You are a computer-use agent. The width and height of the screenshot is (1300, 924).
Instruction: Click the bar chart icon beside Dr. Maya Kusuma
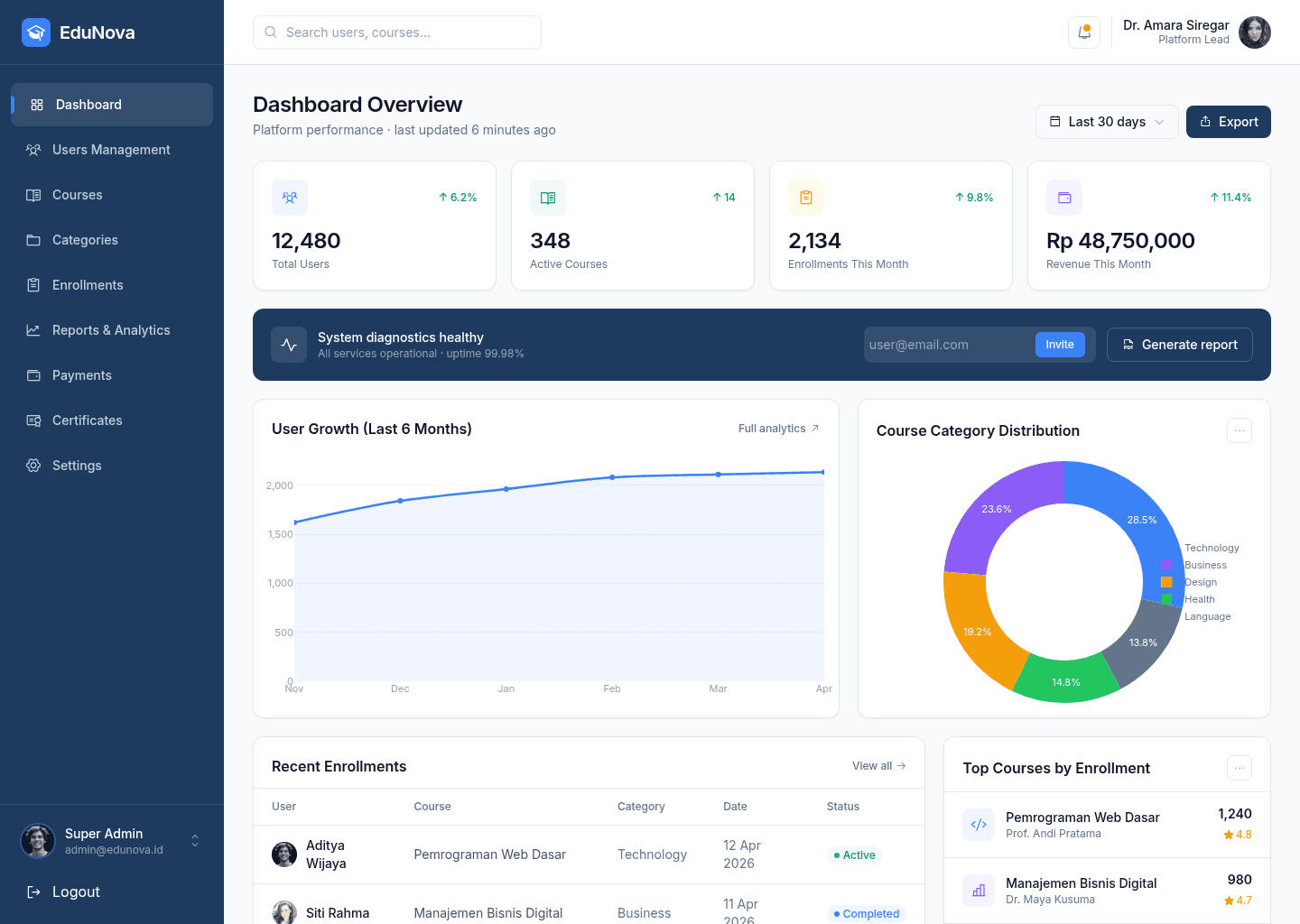(x=979, y=891)
